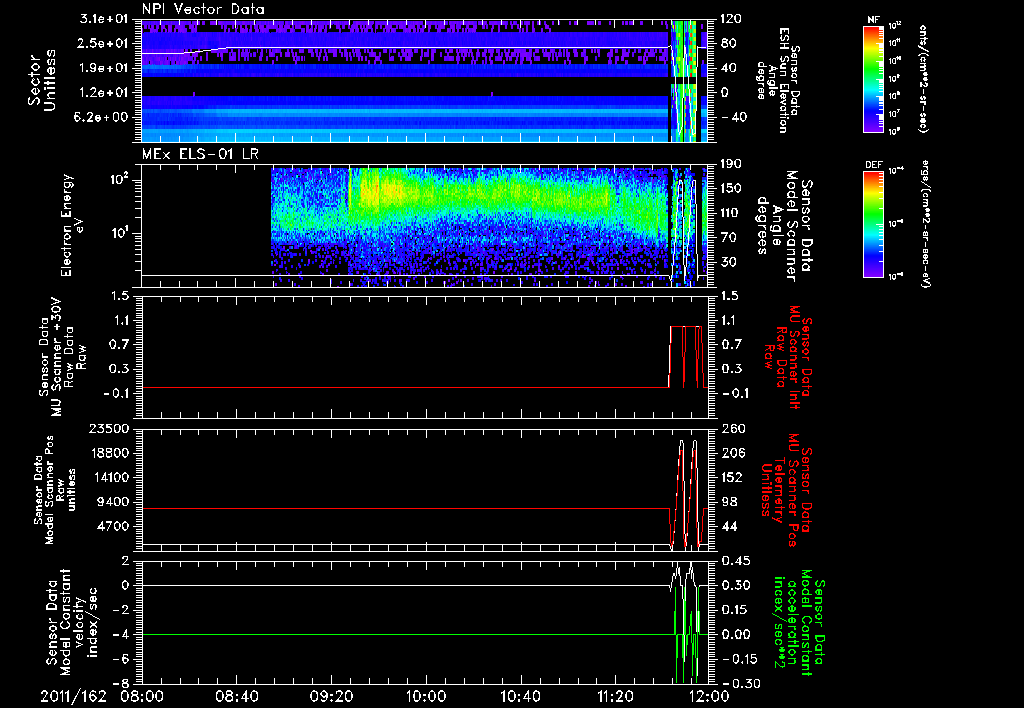
Task: Click the electron energy spectrogram plot
Action: [x=426, y=225]
